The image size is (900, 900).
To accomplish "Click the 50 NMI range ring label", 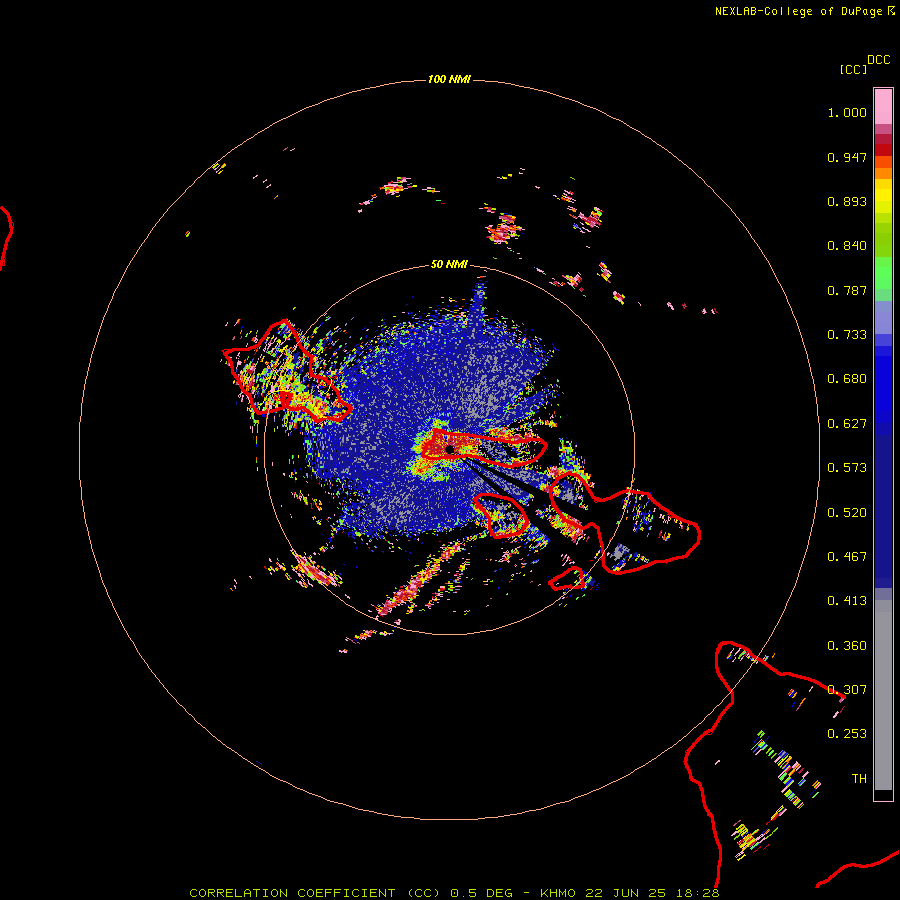I will [449, 264].
